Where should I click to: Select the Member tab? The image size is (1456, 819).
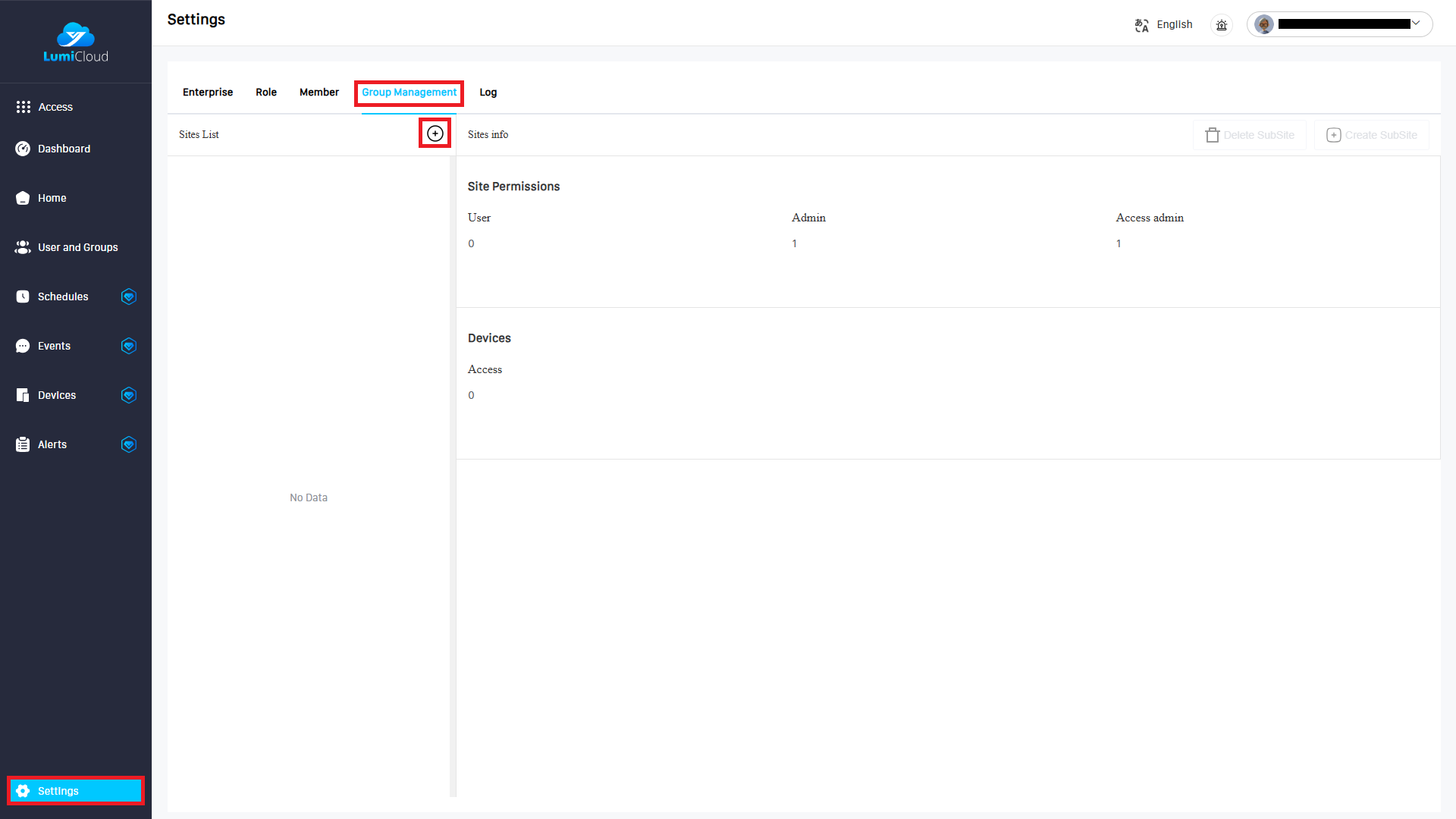319,93
